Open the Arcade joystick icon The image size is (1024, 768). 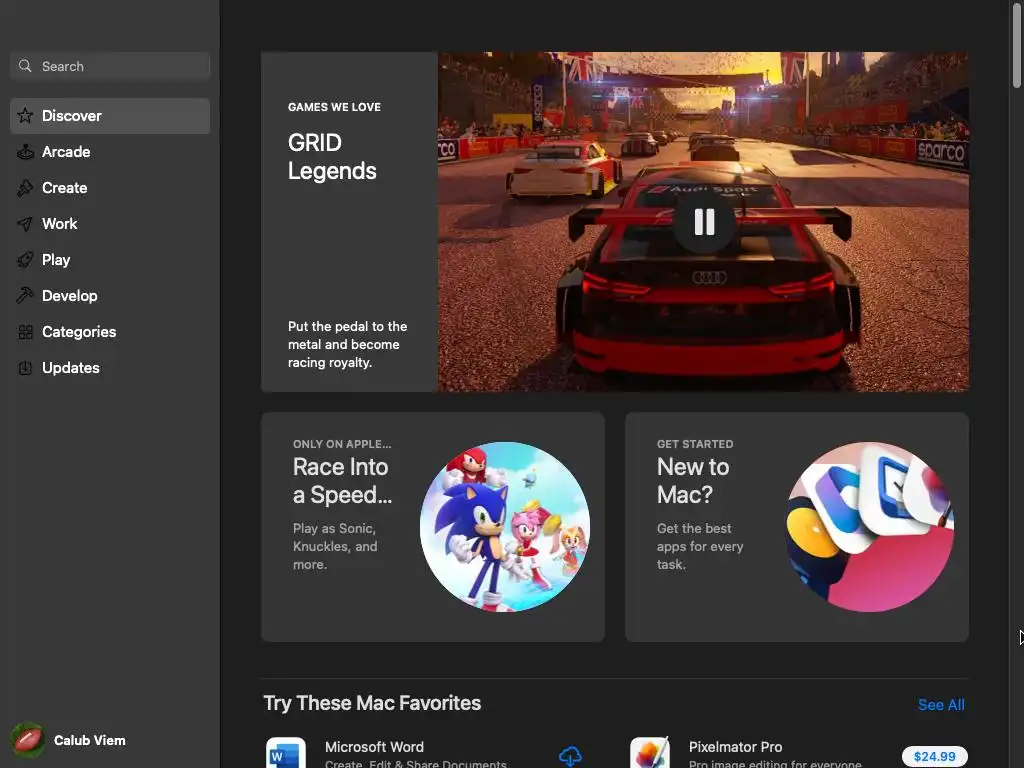coord(25,152)
